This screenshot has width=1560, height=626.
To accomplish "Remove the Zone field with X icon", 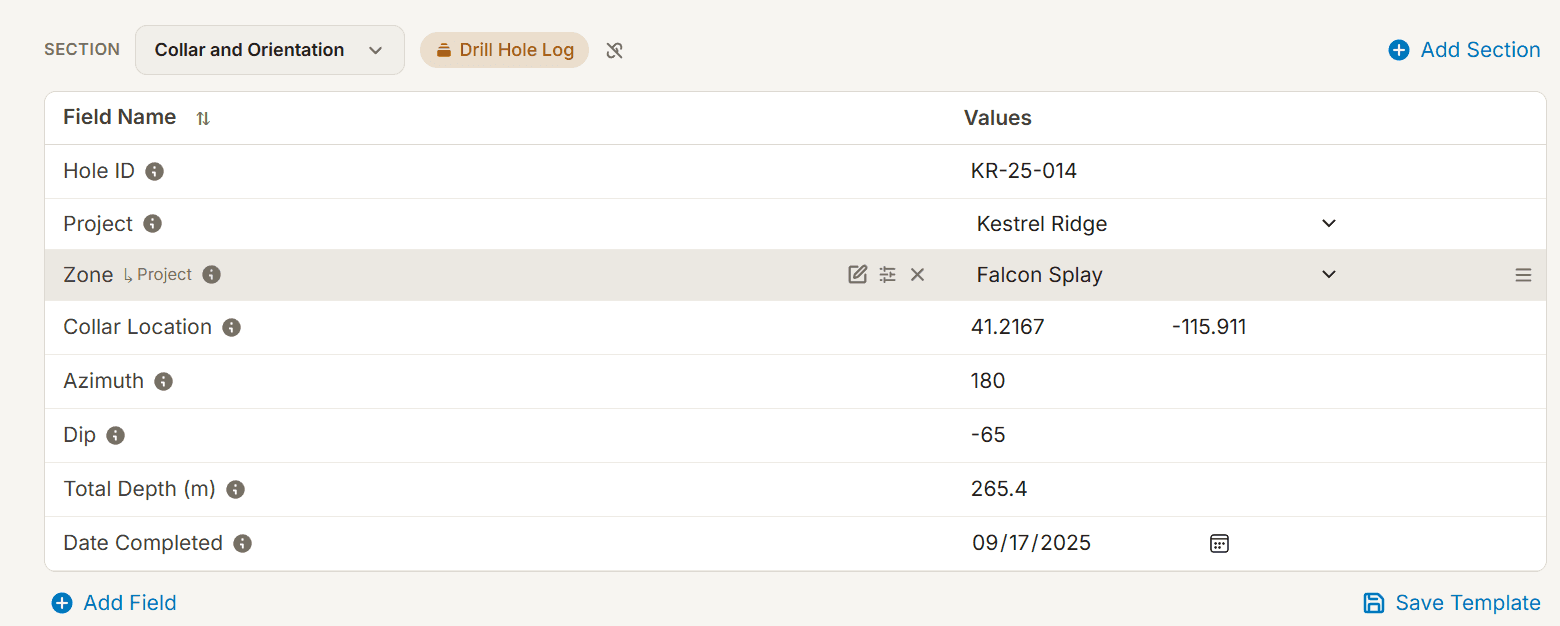I will [917, 275].
